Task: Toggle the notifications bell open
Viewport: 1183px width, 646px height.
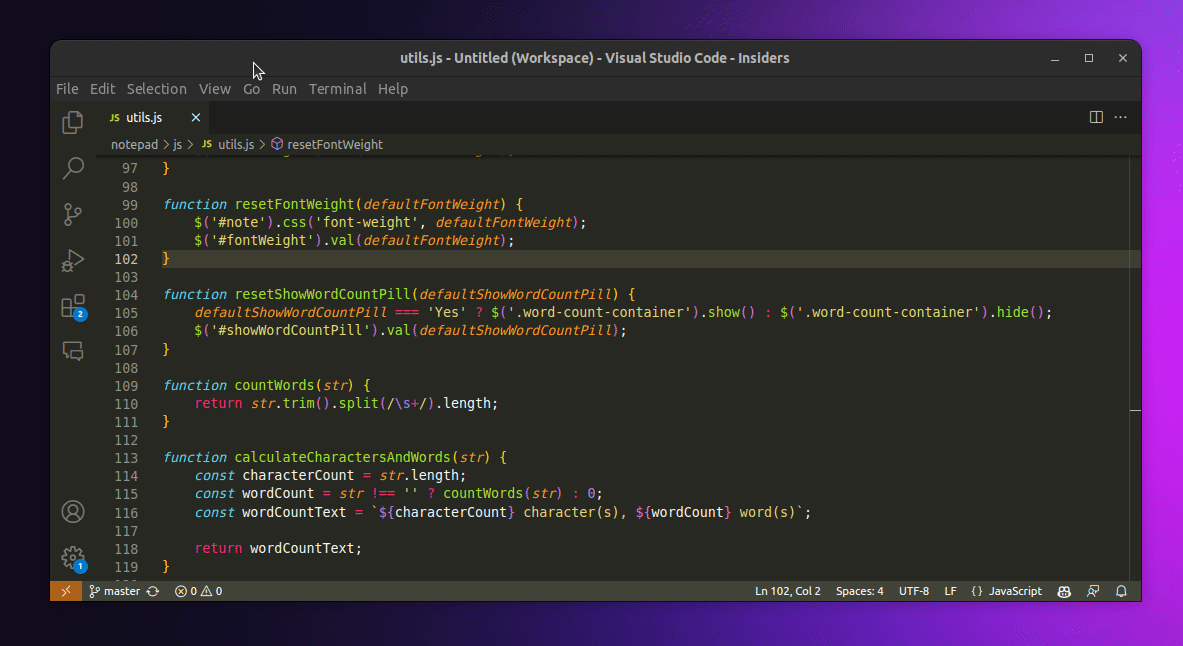Action: [1121, 591]
